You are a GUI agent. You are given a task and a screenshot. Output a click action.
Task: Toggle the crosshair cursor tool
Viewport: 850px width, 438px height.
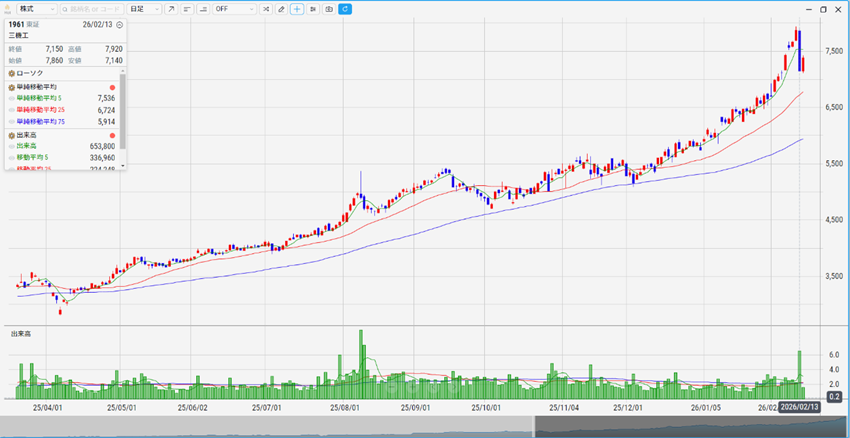pos(297,9)
